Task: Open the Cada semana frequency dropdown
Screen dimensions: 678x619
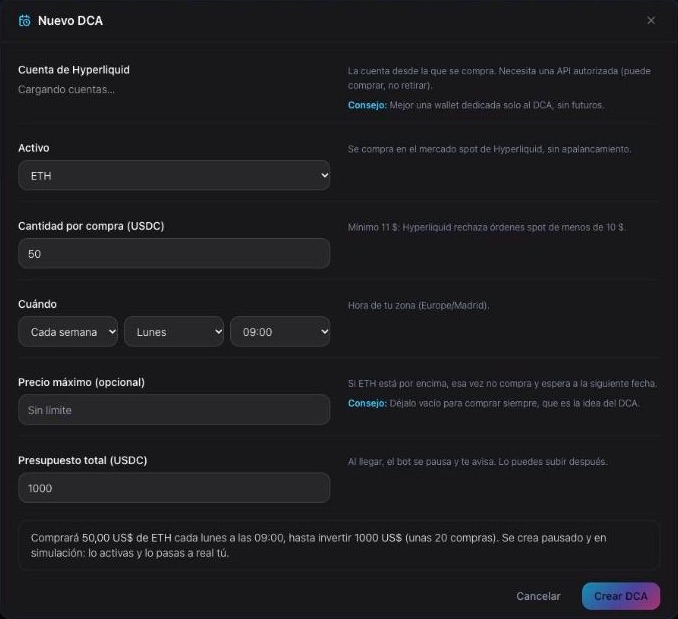Action: point(68,332)
